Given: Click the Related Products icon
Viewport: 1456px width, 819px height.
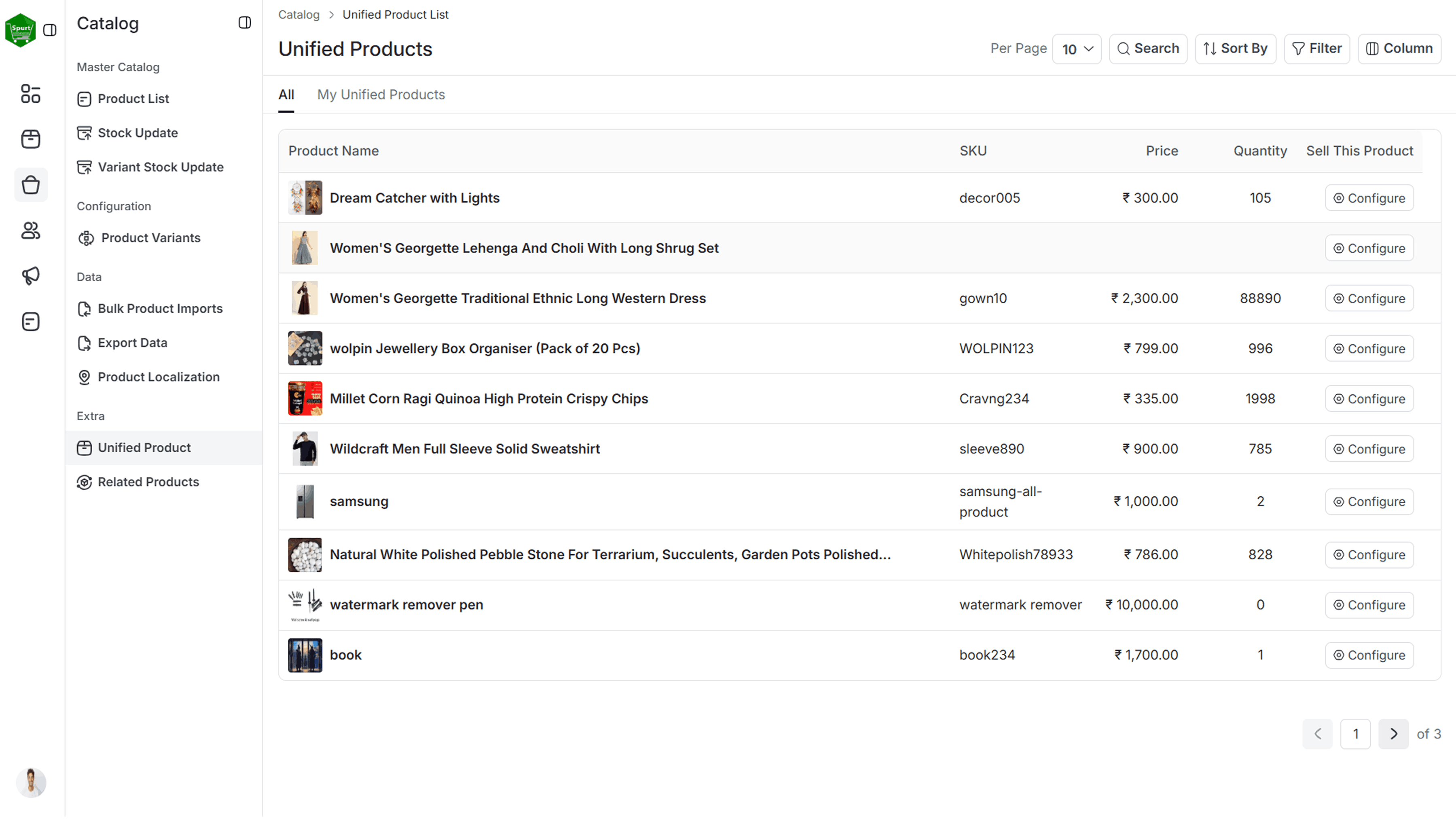Looking at the screenshot, I should 84,482.
